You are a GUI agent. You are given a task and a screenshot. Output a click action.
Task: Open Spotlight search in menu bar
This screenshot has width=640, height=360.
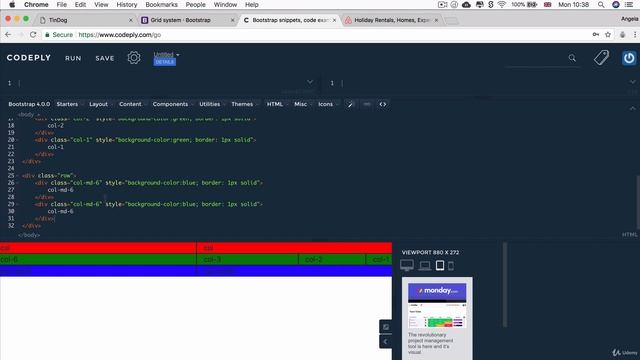(601, 4)
